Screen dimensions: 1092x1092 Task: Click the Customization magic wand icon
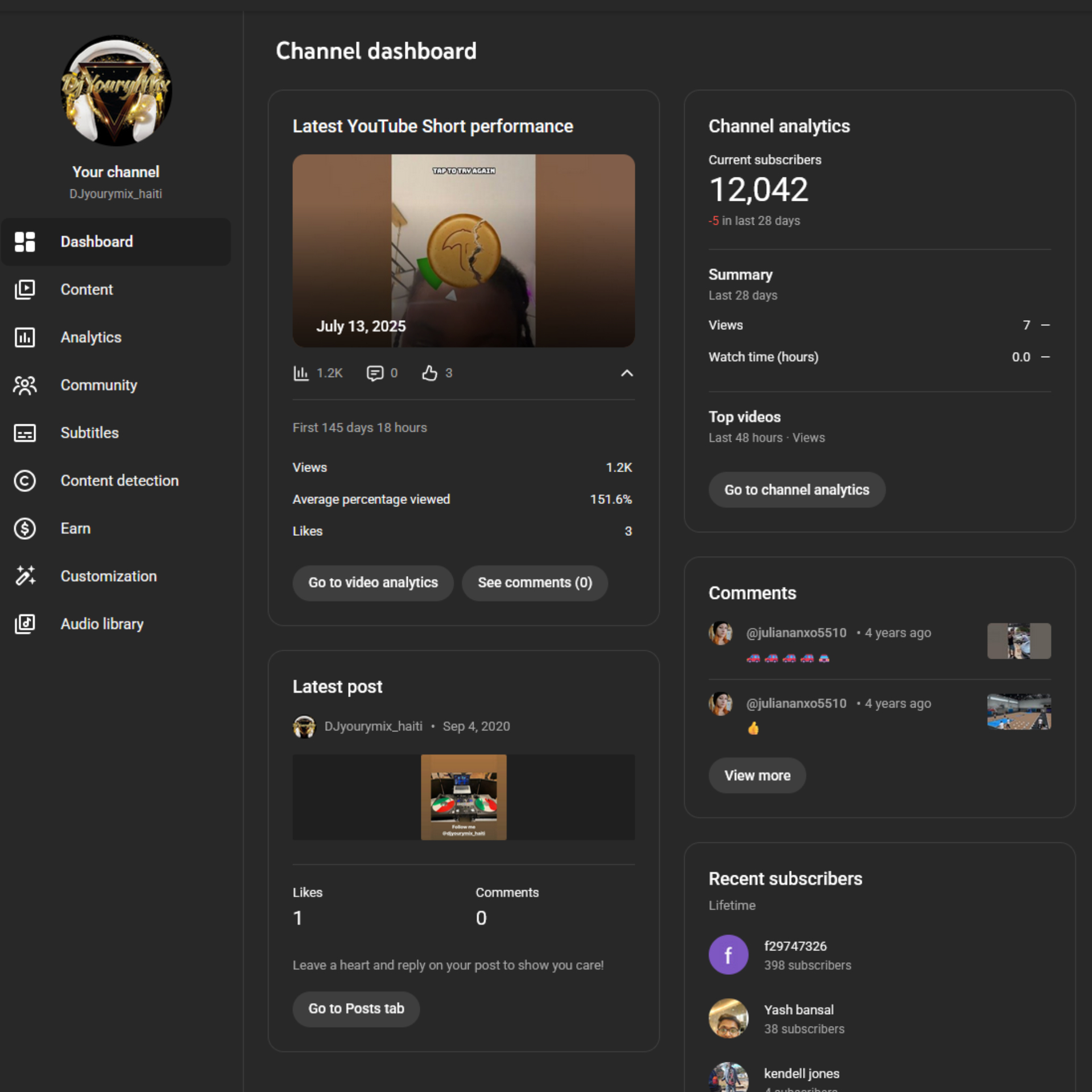click(24, 576)
